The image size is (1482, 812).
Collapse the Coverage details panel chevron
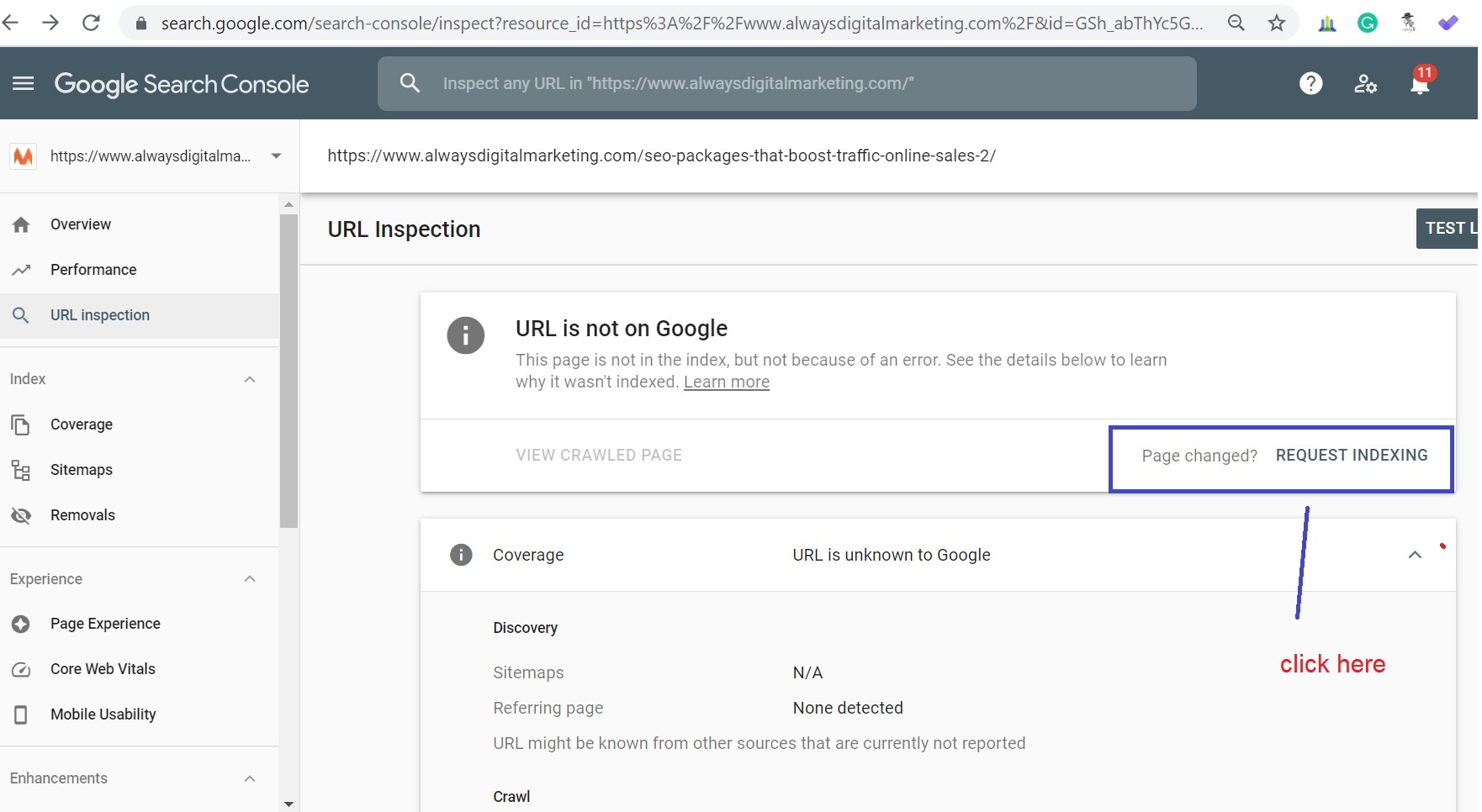click(1415, 555)
